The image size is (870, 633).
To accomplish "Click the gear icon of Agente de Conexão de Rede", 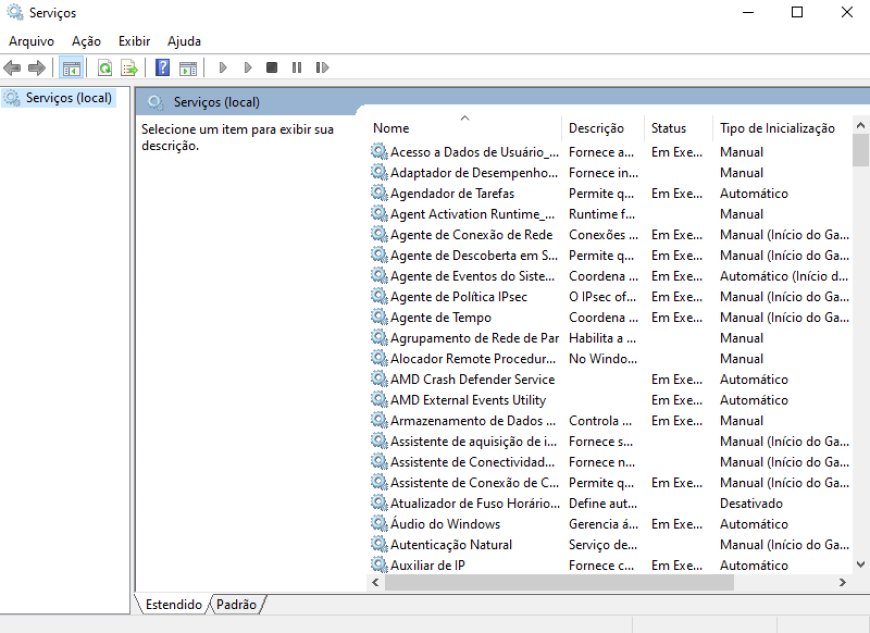I will pos(379,234).
